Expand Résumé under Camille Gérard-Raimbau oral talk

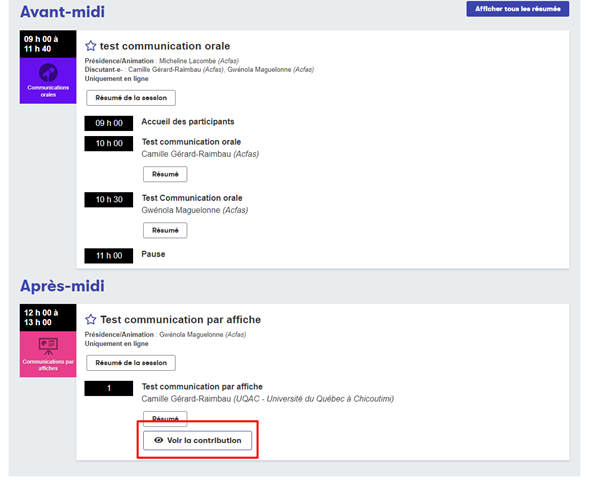tap(165, 174)
